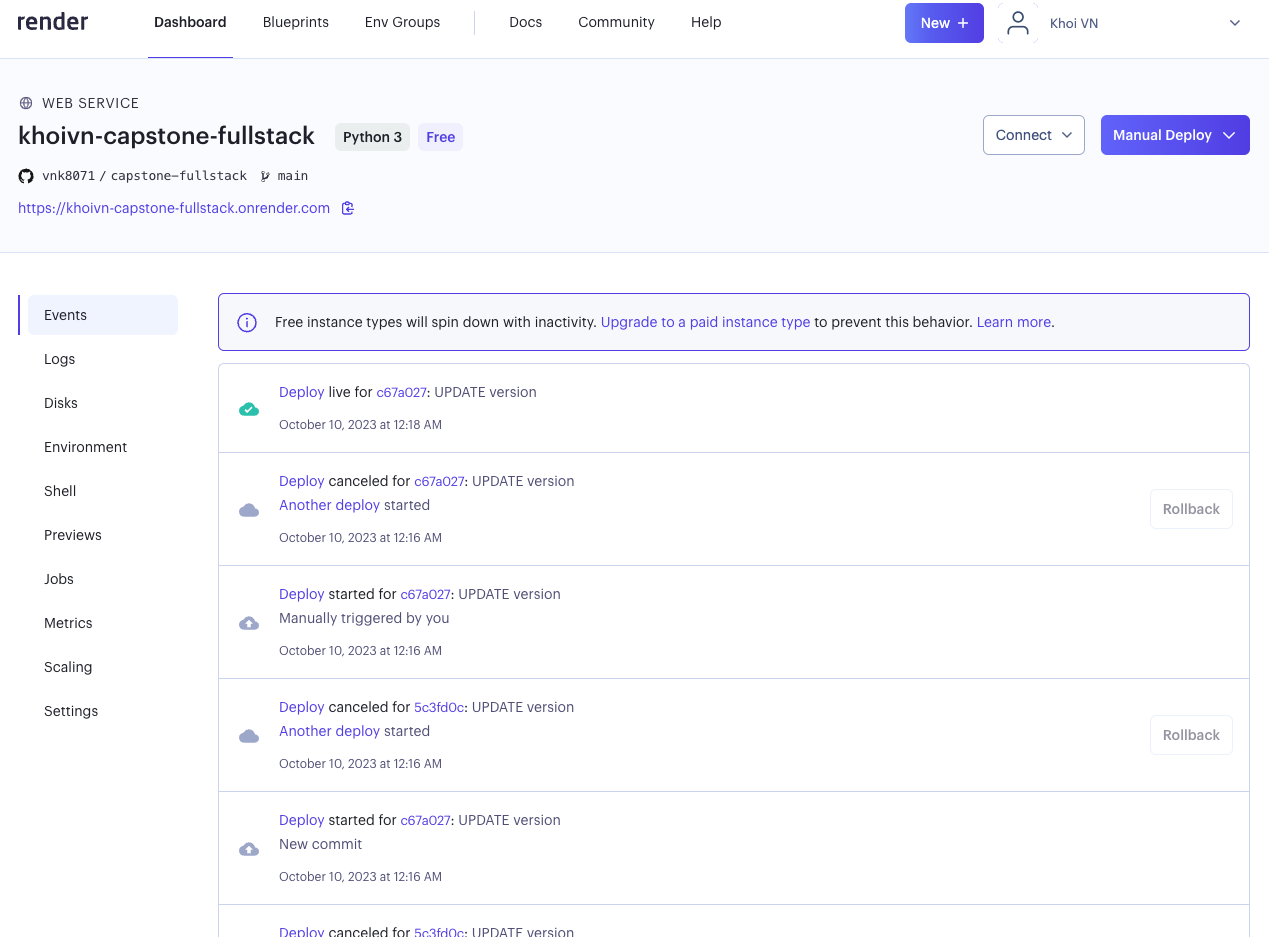This screenshot has height=937, width=1269.
Task: Open the account menu chevron
Action: (x=1235, y=23)
